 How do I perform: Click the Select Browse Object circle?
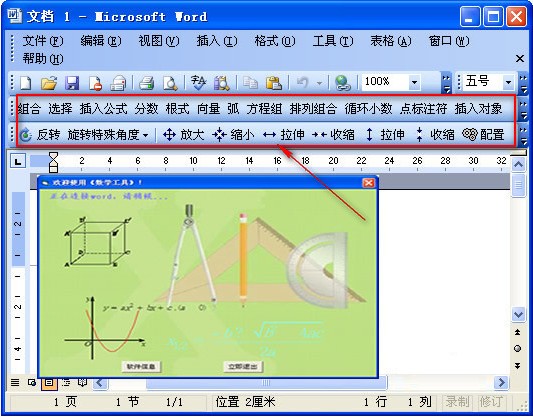(x=517, y=349)
